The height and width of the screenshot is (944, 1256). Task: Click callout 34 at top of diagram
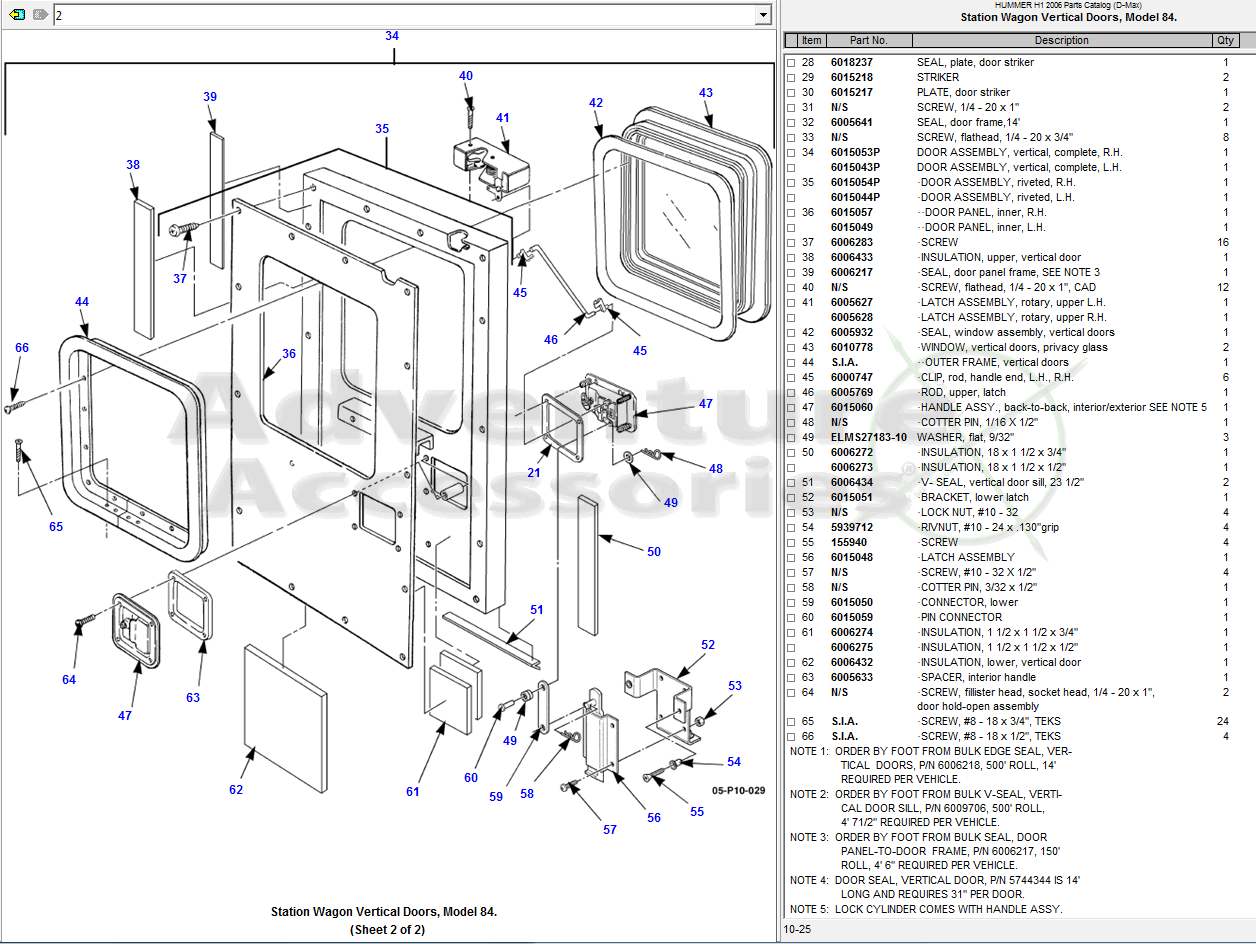click(x=392, y=36)
